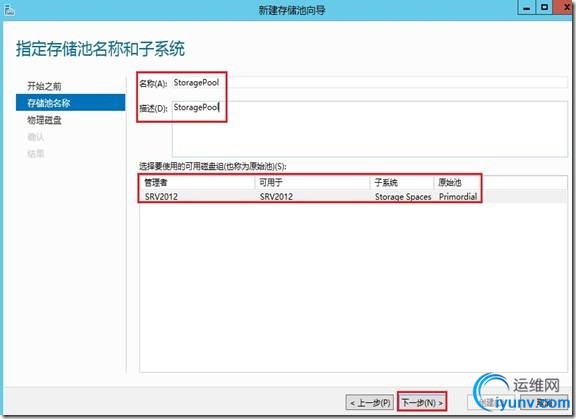
Task: Select the 开始之前 wizard step
Action: coord(44,86)
